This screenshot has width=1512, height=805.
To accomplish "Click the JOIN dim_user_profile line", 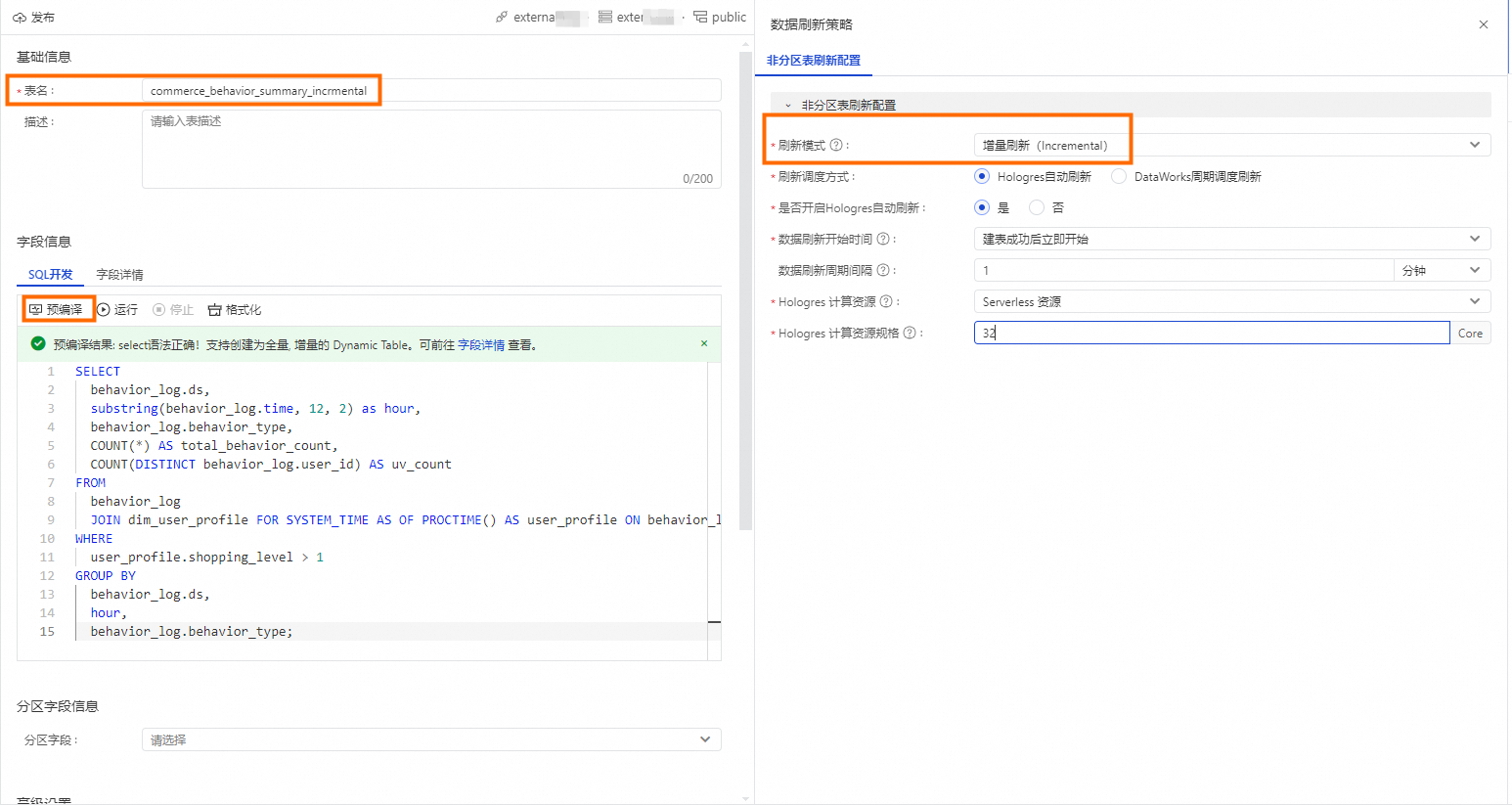I will click(x=406, y=519).
